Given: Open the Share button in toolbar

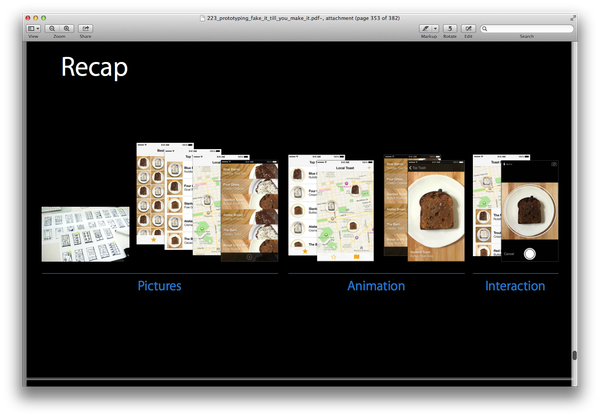Looking at the screenshot, I should (x=86, y=28).
